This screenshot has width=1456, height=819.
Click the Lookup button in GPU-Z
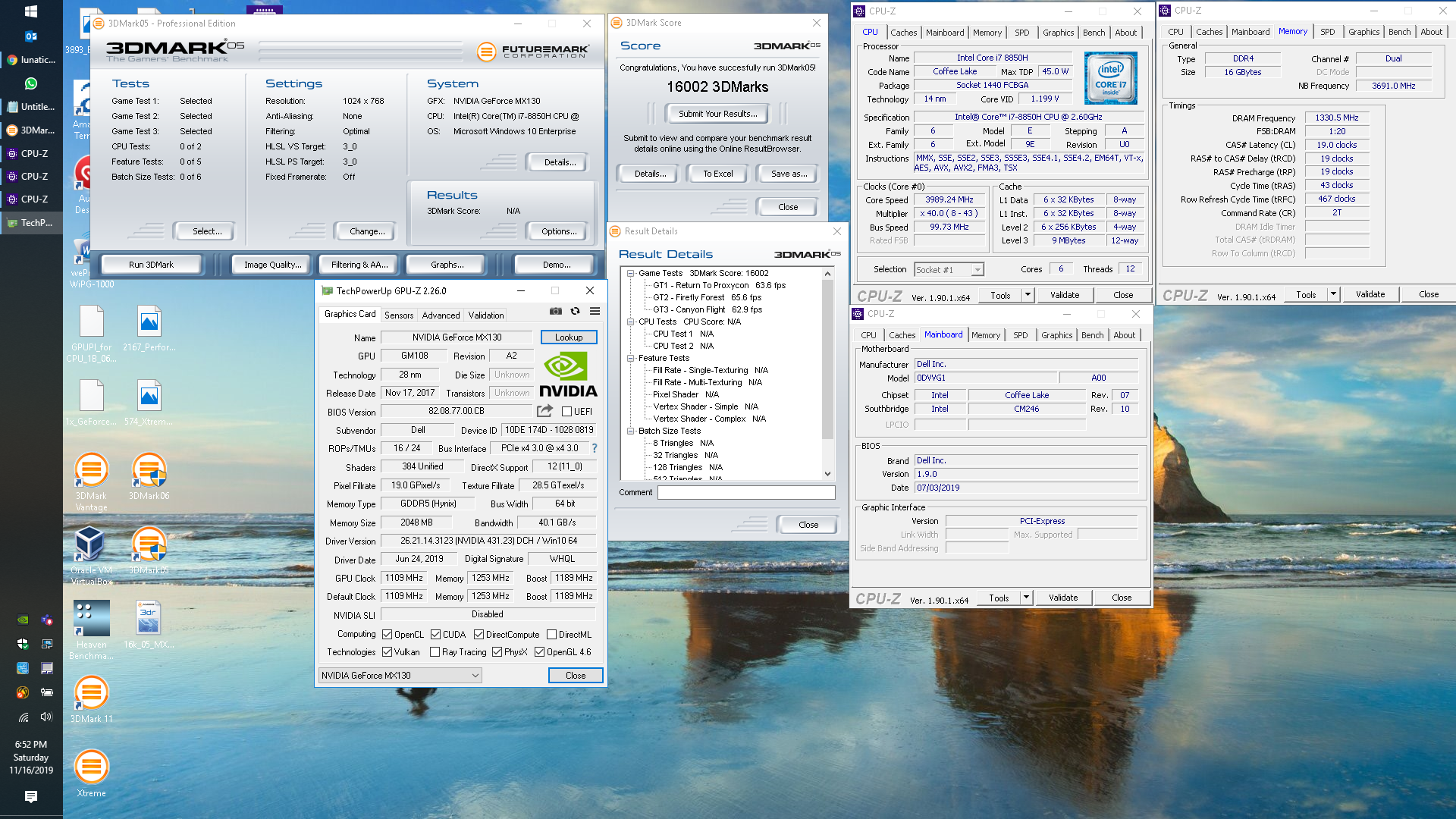click(569, 337)
